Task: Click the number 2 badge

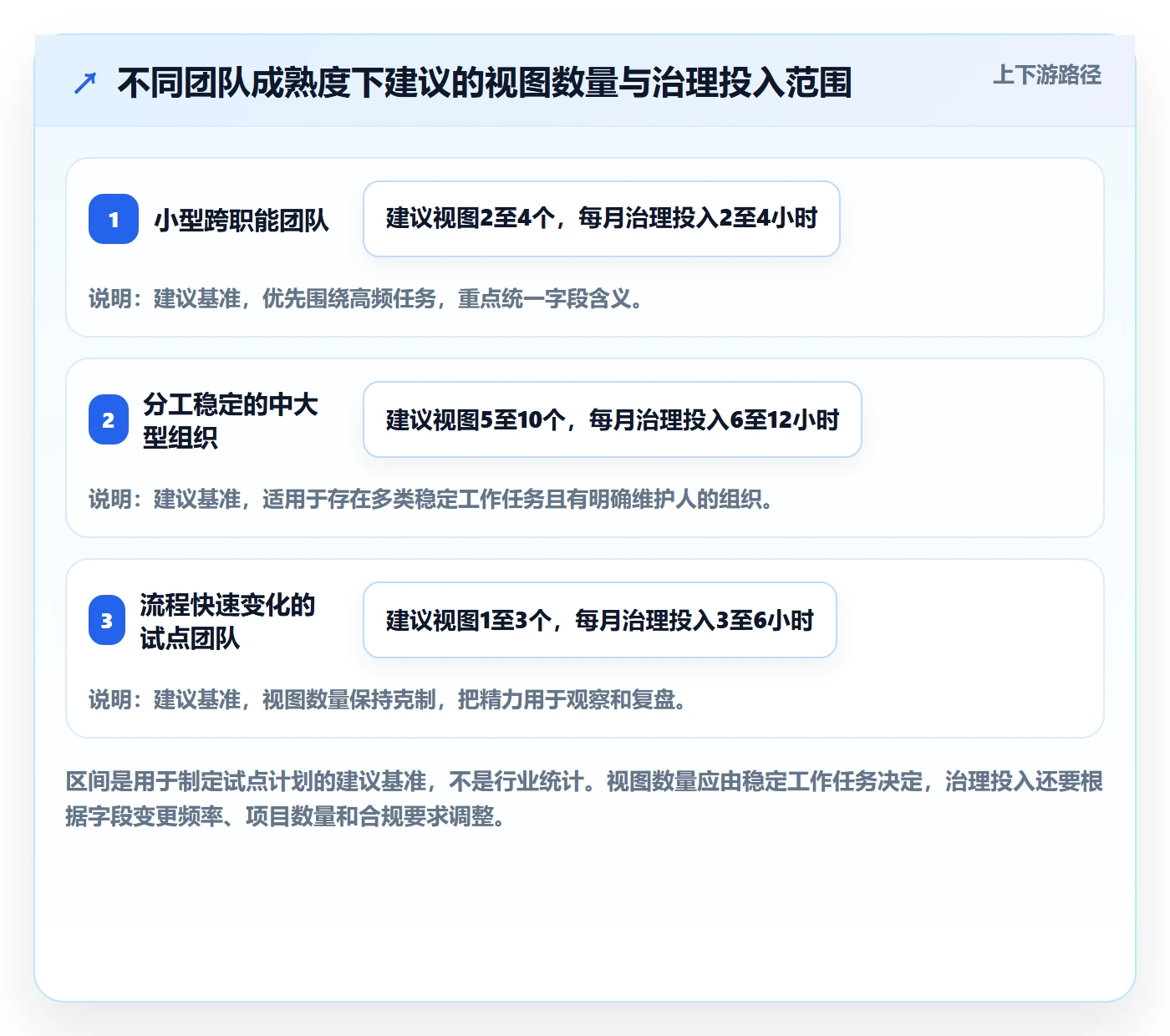Action: [109, 419]
